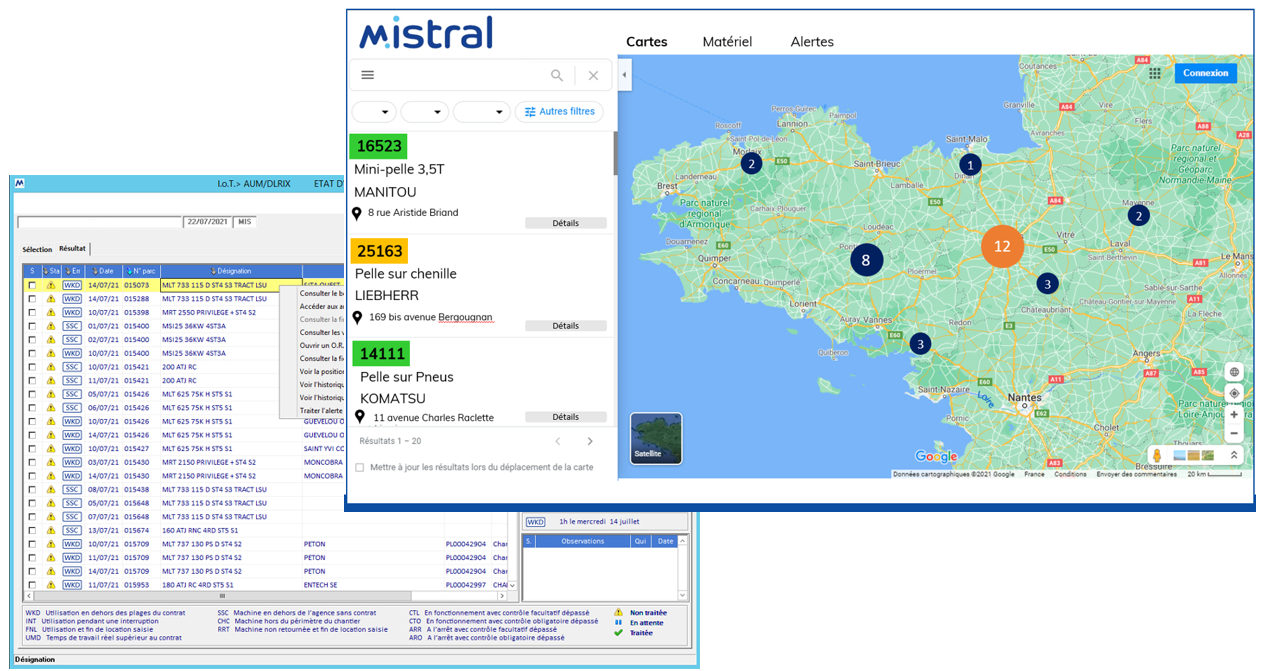Check the box for row 015427
Image resolution: width=1263 pixels, height=671 pixels.
click(x=32, y=449)
